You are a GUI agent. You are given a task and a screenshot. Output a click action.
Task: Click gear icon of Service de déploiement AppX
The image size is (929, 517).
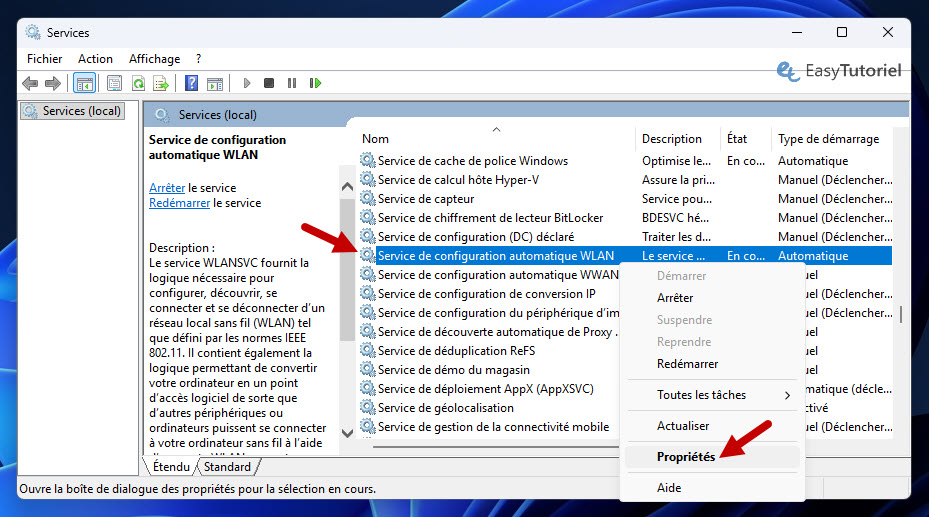[x=368, y=388]
